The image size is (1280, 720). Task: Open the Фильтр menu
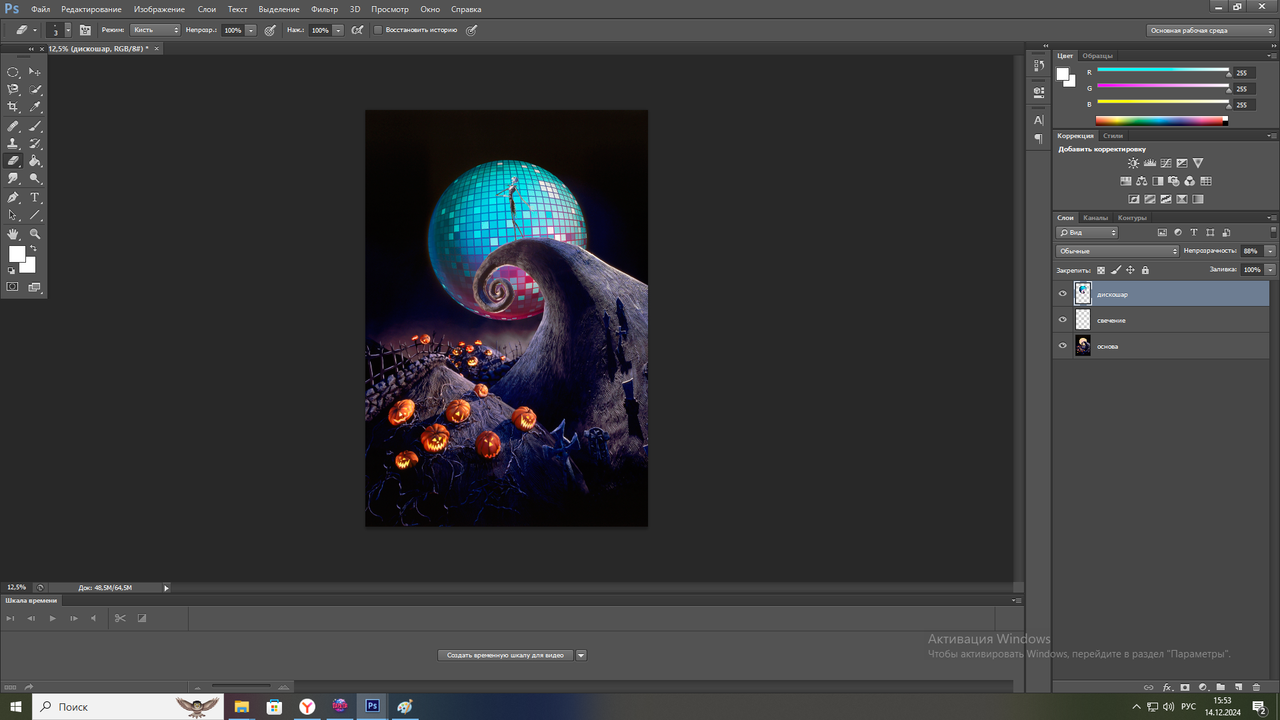(324, 9)
